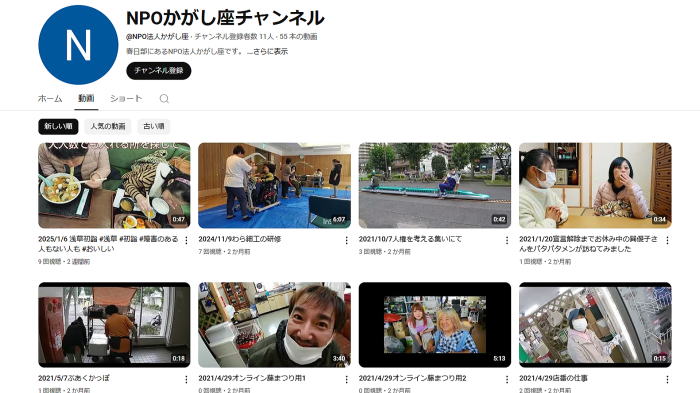Viewport: 700px width, 393px height.
Task: Open more options for オンライン藤まつり用2 video
Action: click(507, 379)
